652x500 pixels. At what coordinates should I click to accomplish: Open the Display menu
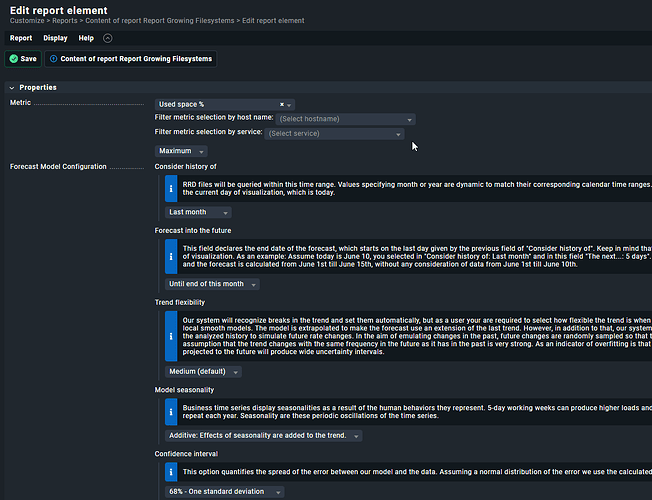coord(55,38)
